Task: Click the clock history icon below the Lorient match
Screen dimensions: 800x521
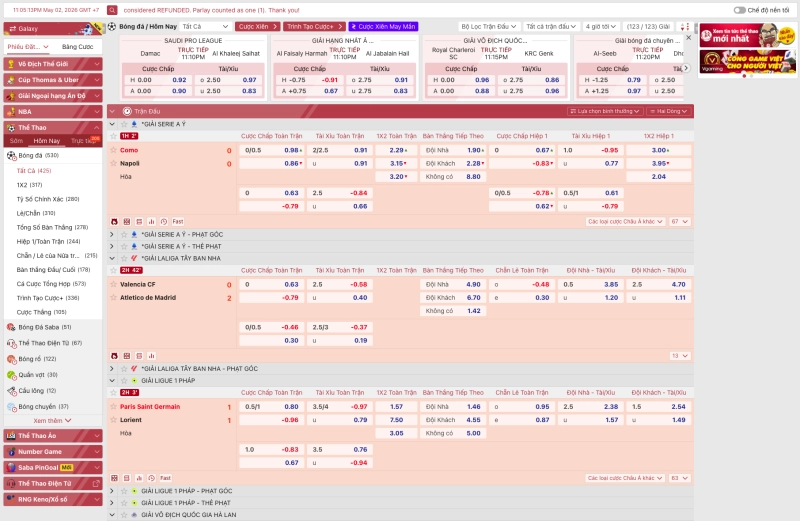Action: click(152, 478)
